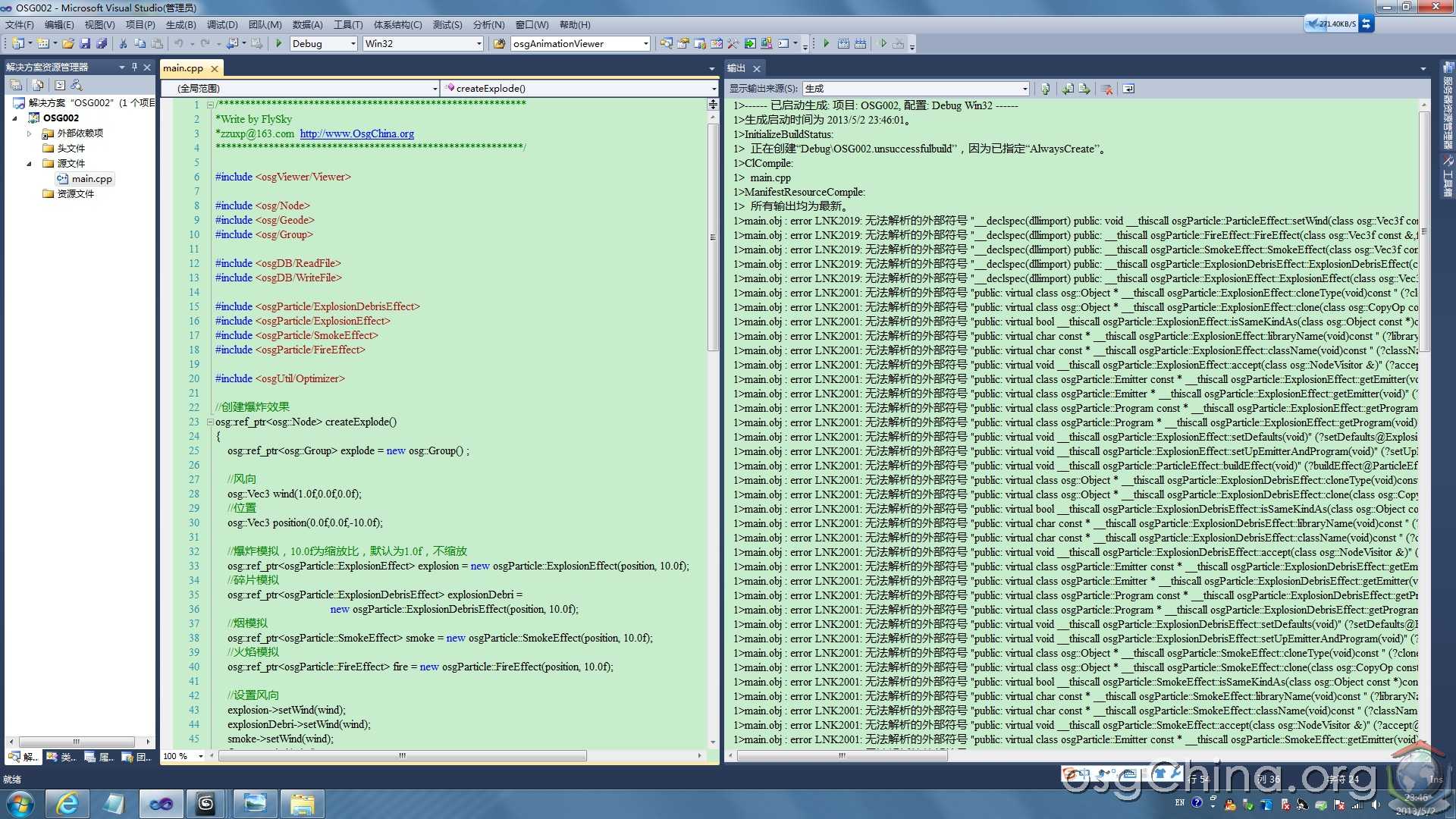This screenshot has width=1456, height=819.
Task: Open file with folder icon
Action: pos(68,43)
